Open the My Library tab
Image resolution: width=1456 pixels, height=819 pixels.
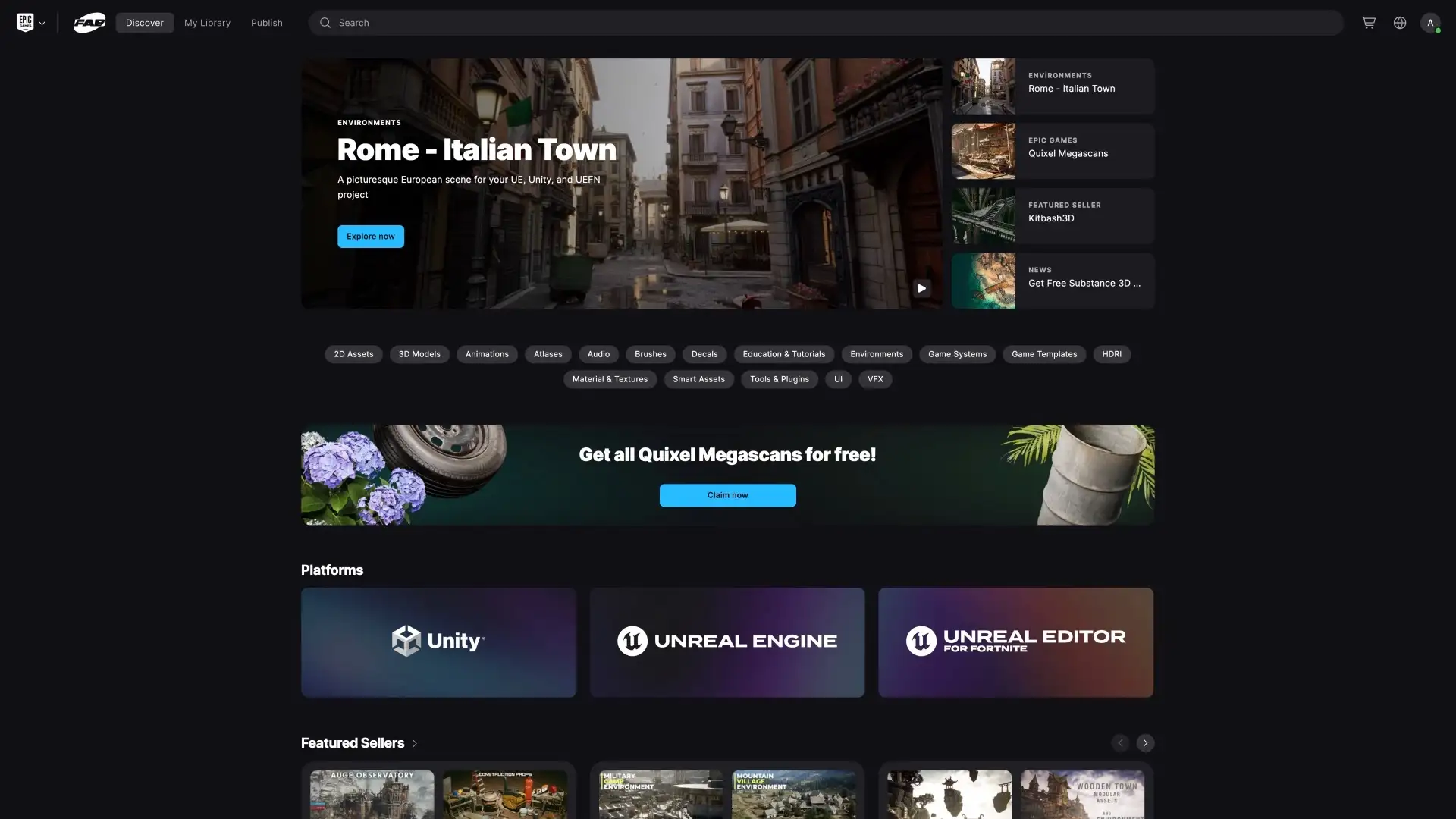(207, 23)
